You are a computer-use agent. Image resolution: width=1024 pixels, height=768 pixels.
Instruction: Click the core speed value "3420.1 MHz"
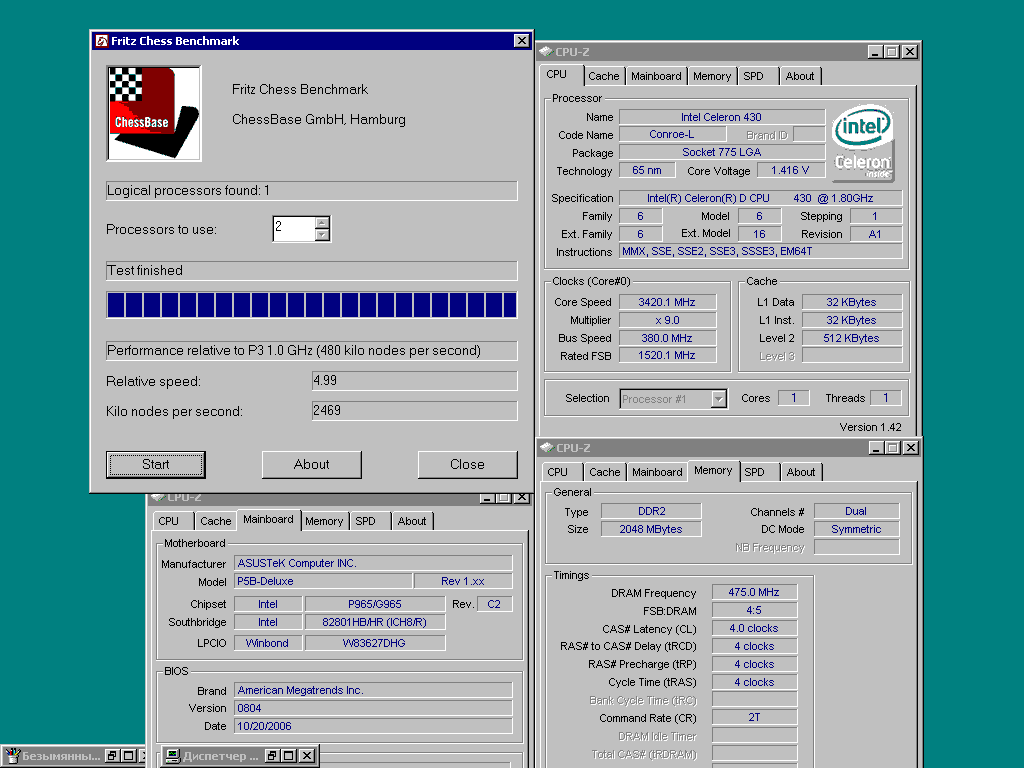coord(667,302)
